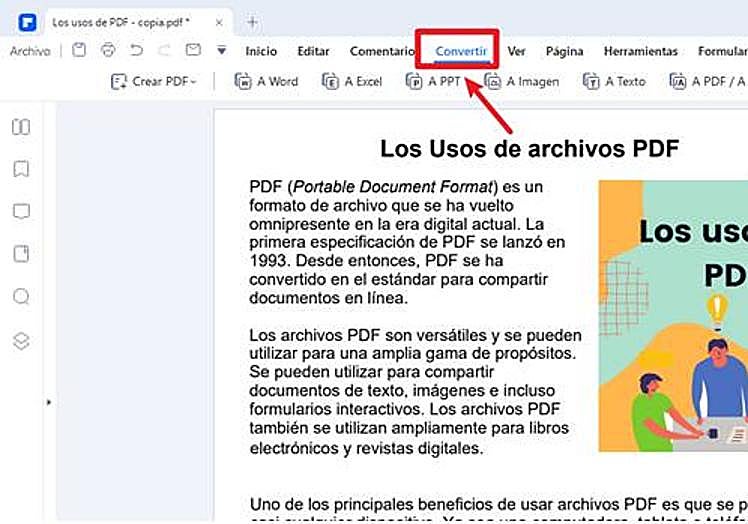Expand the left sidebar panel arrow
The image size is (748, 524).
(x=48, y=401)
